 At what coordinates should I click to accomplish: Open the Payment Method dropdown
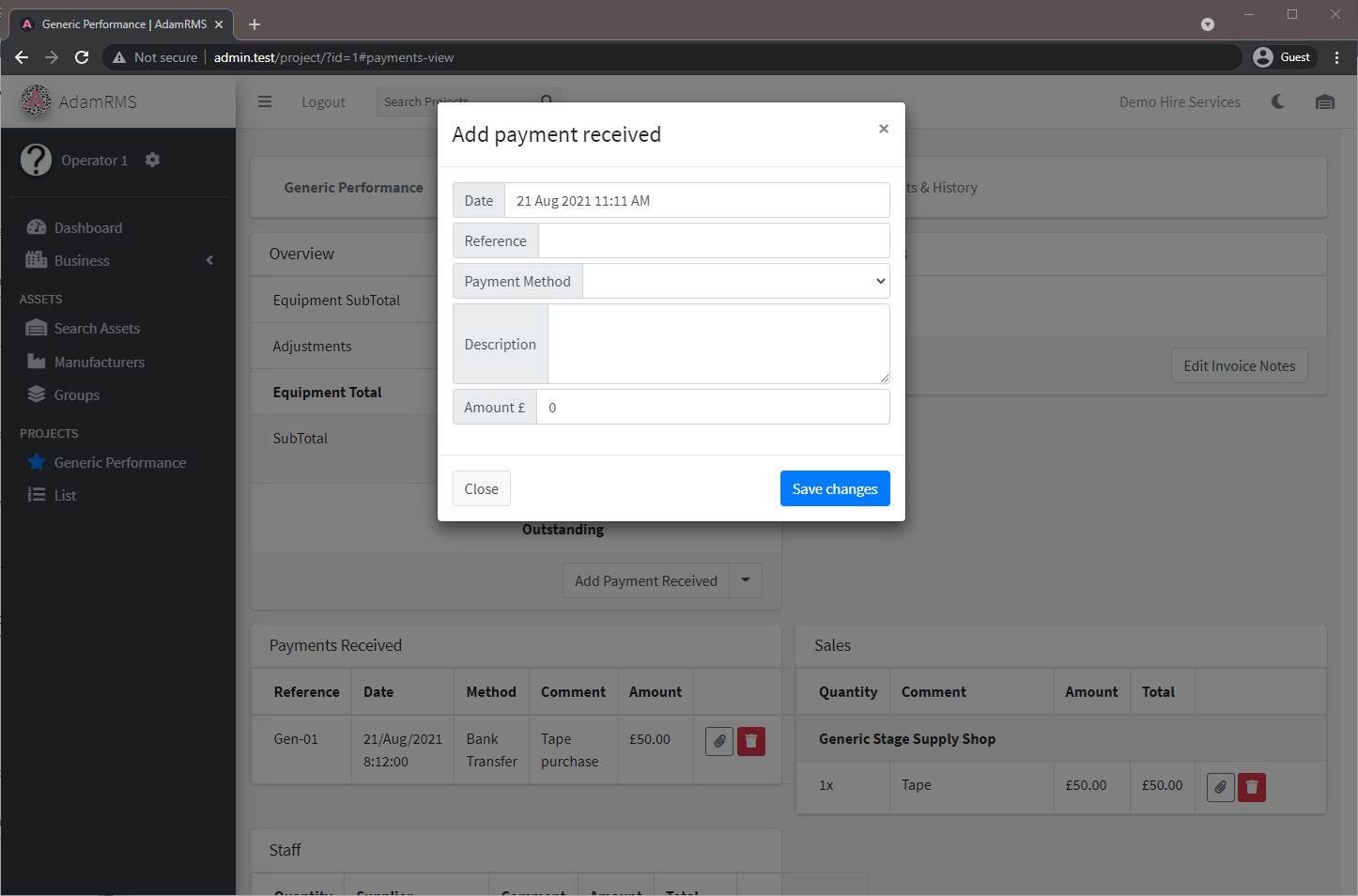tap(735, 281)
